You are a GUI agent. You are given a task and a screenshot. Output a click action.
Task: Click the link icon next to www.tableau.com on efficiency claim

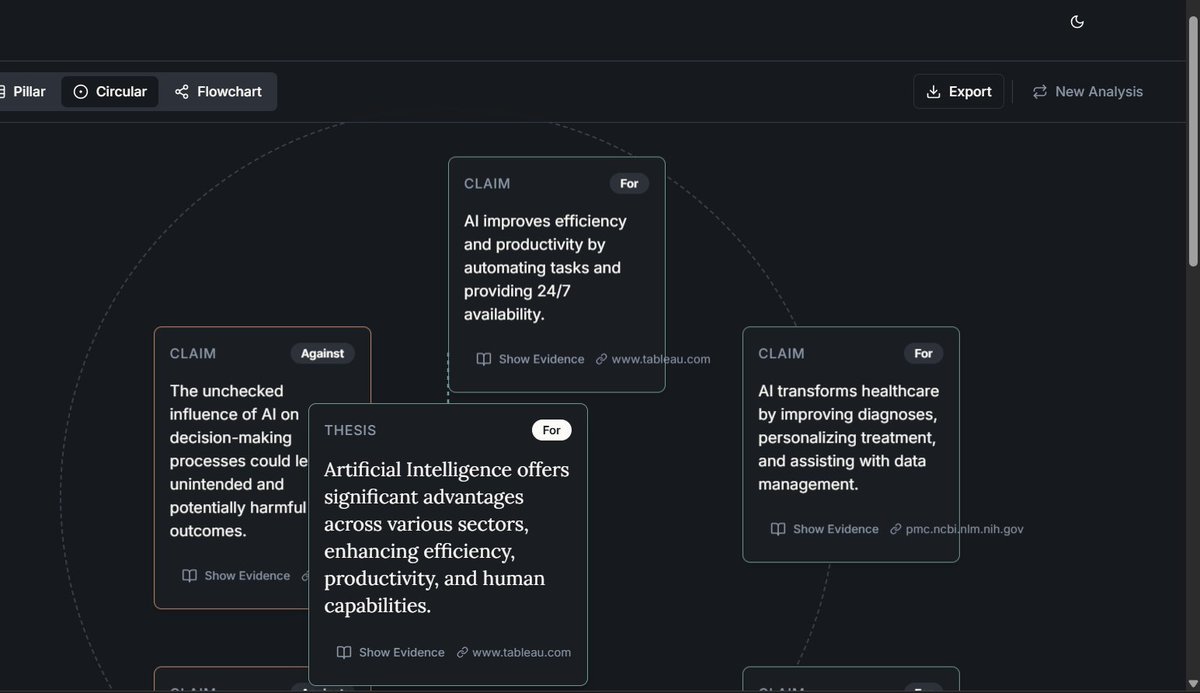coord(600,358)
